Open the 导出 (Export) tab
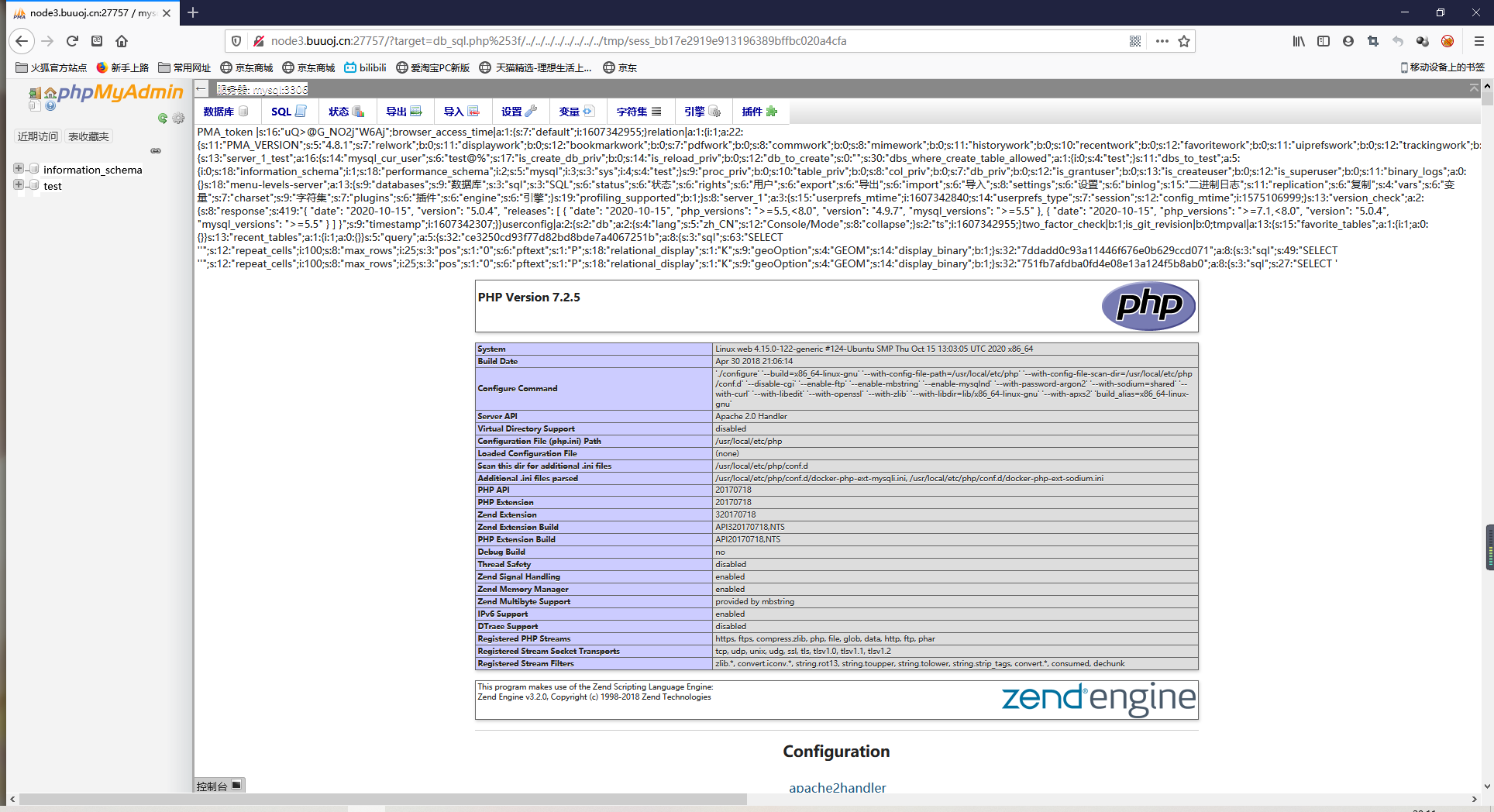The height and width of the screenshot is (812, 1494). pos(404,112)
